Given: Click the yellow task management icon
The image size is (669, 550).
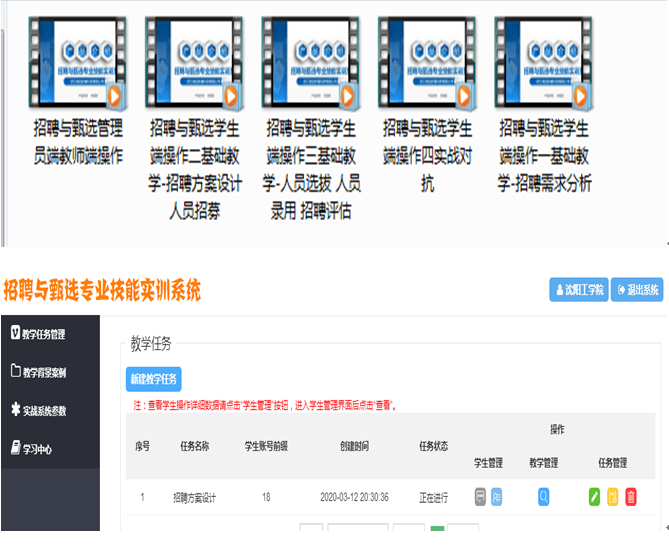Looking at the screenshot, I should (x=612, y=496).
